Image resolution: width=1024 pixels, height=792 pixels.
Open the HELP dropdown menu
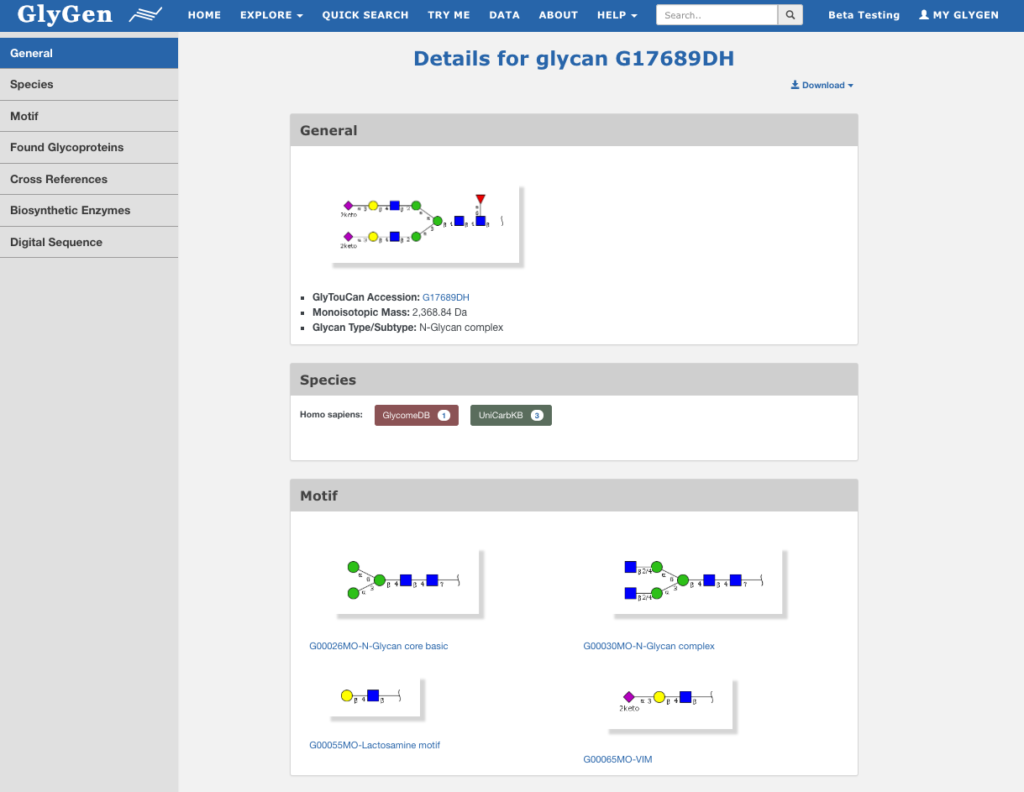[x=616, y=14]
